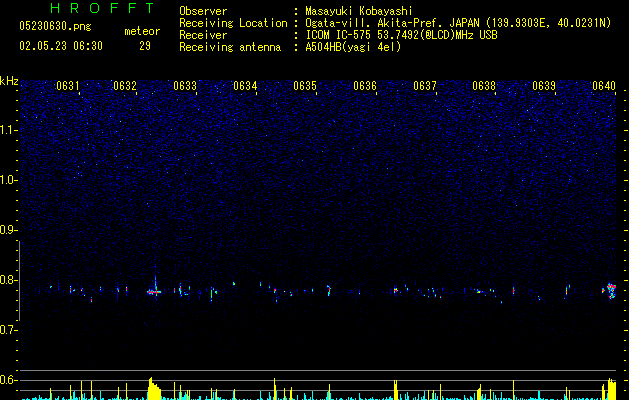Click the ICOM IC-575 receiver text
This screenshot has height=400, width=629.
pos(402,35)
